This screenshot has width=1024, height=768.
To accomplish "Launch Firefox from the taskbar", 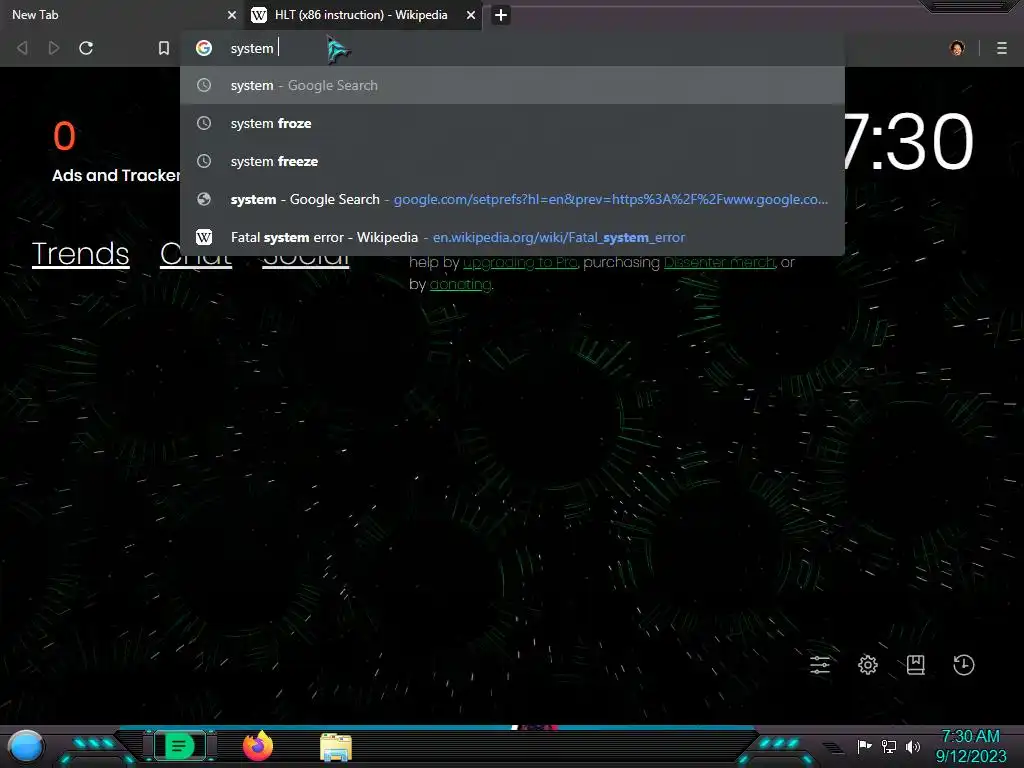I will [x=258, y=746].
